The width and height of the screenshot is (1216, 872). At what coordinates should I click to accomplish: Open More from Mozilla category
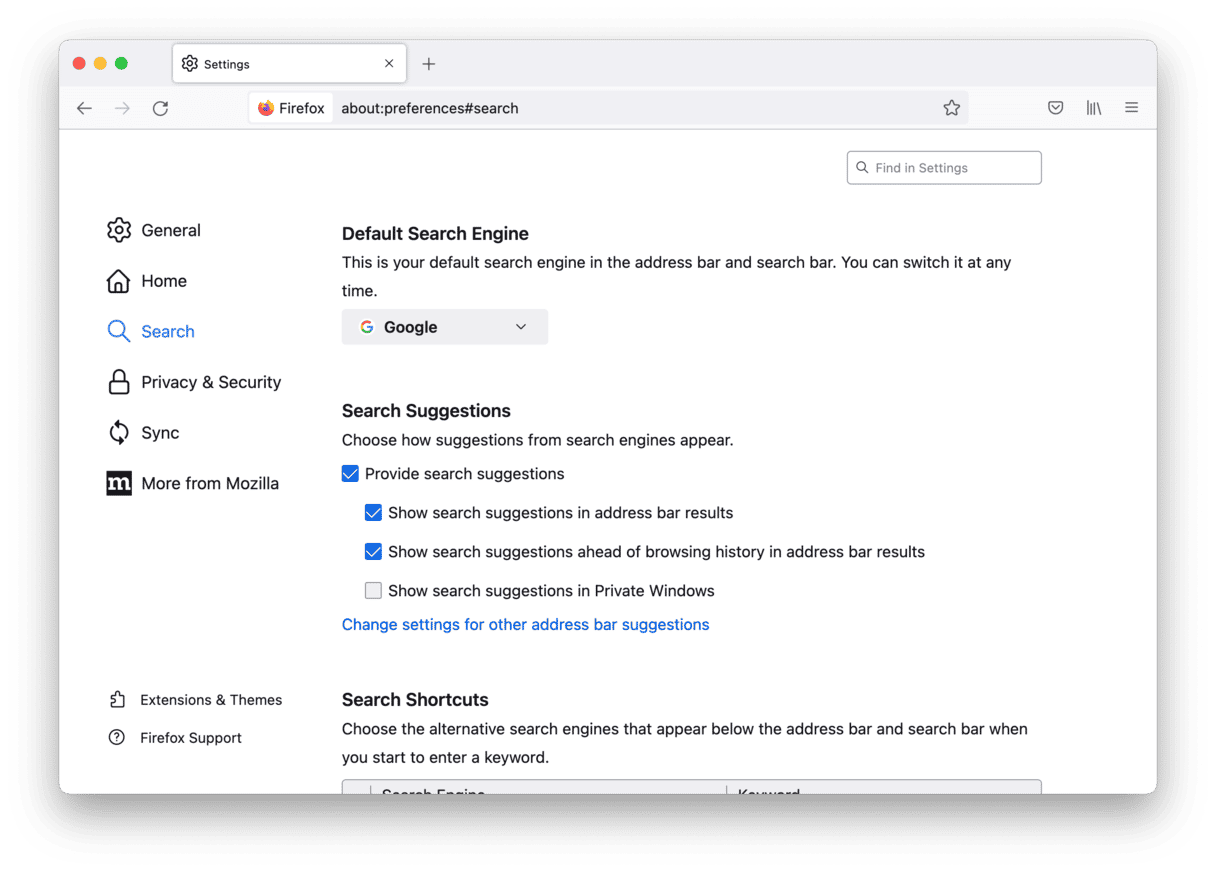pyautogui.click(x=193, y=484)
